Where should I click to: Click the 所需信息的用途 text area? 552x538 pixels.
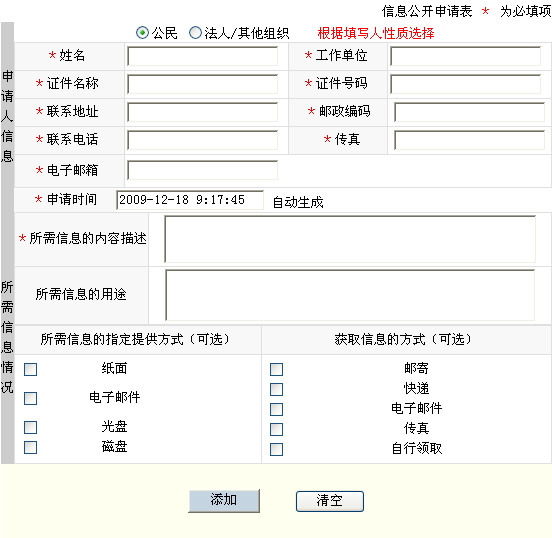coord(350,295)
